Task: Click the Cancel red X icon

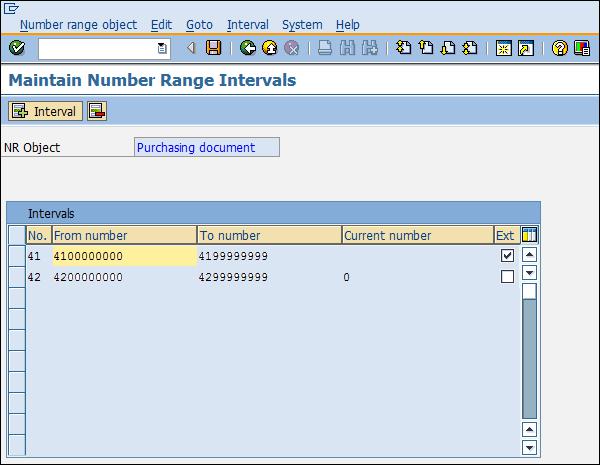Action: pyautogui.click(x=292, y=48)
